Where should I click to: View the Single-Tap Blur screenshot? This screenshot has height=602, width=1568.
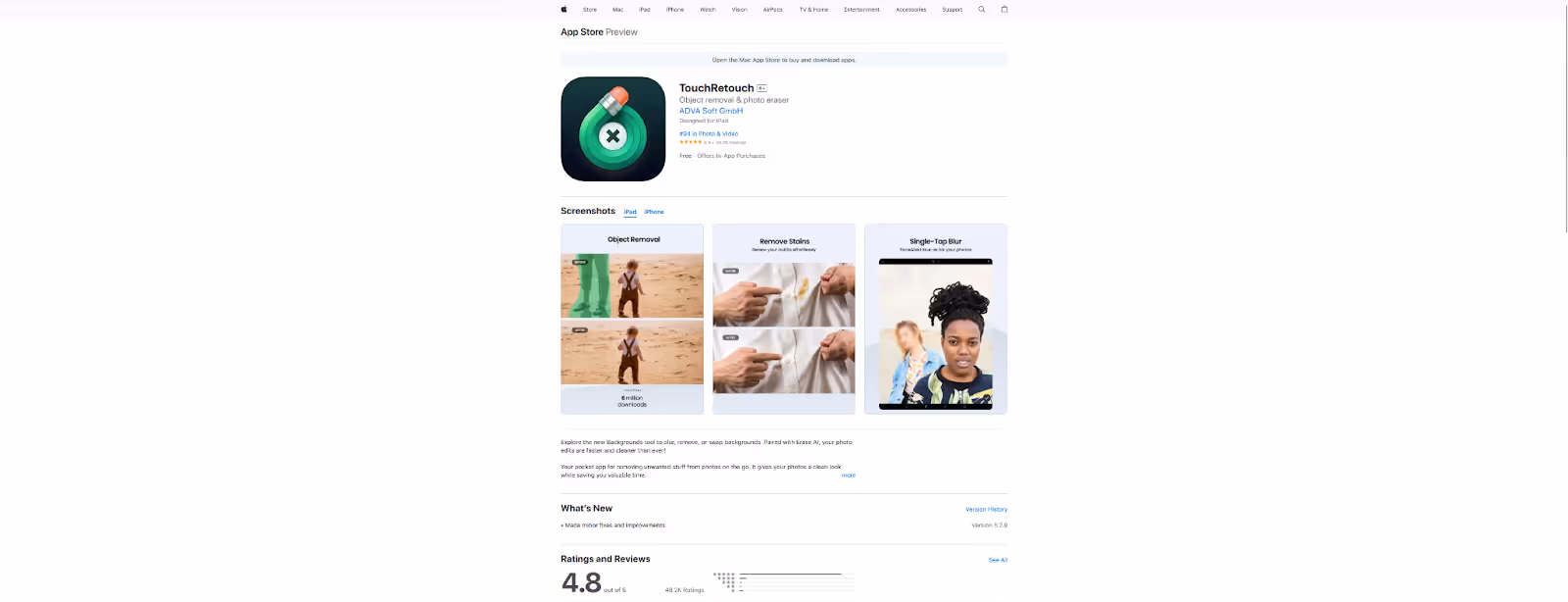pos(936,319)
